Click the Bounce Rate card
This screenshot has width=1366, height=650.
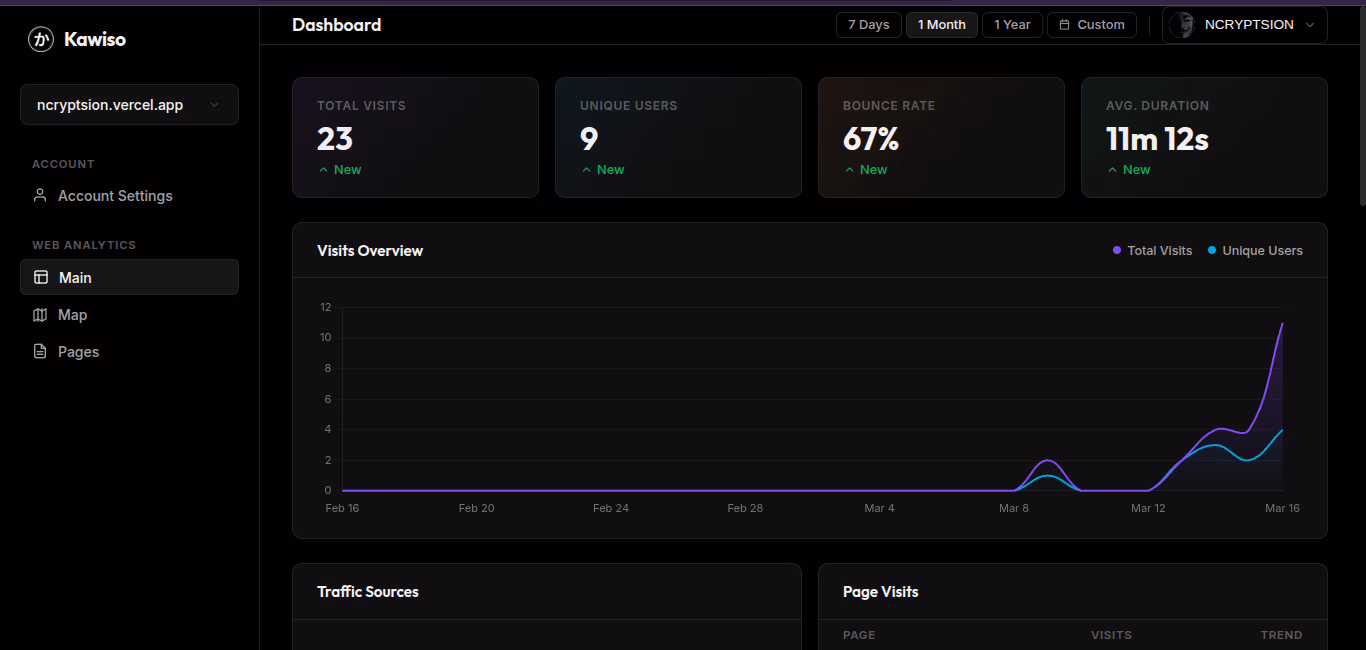[941, 138]
